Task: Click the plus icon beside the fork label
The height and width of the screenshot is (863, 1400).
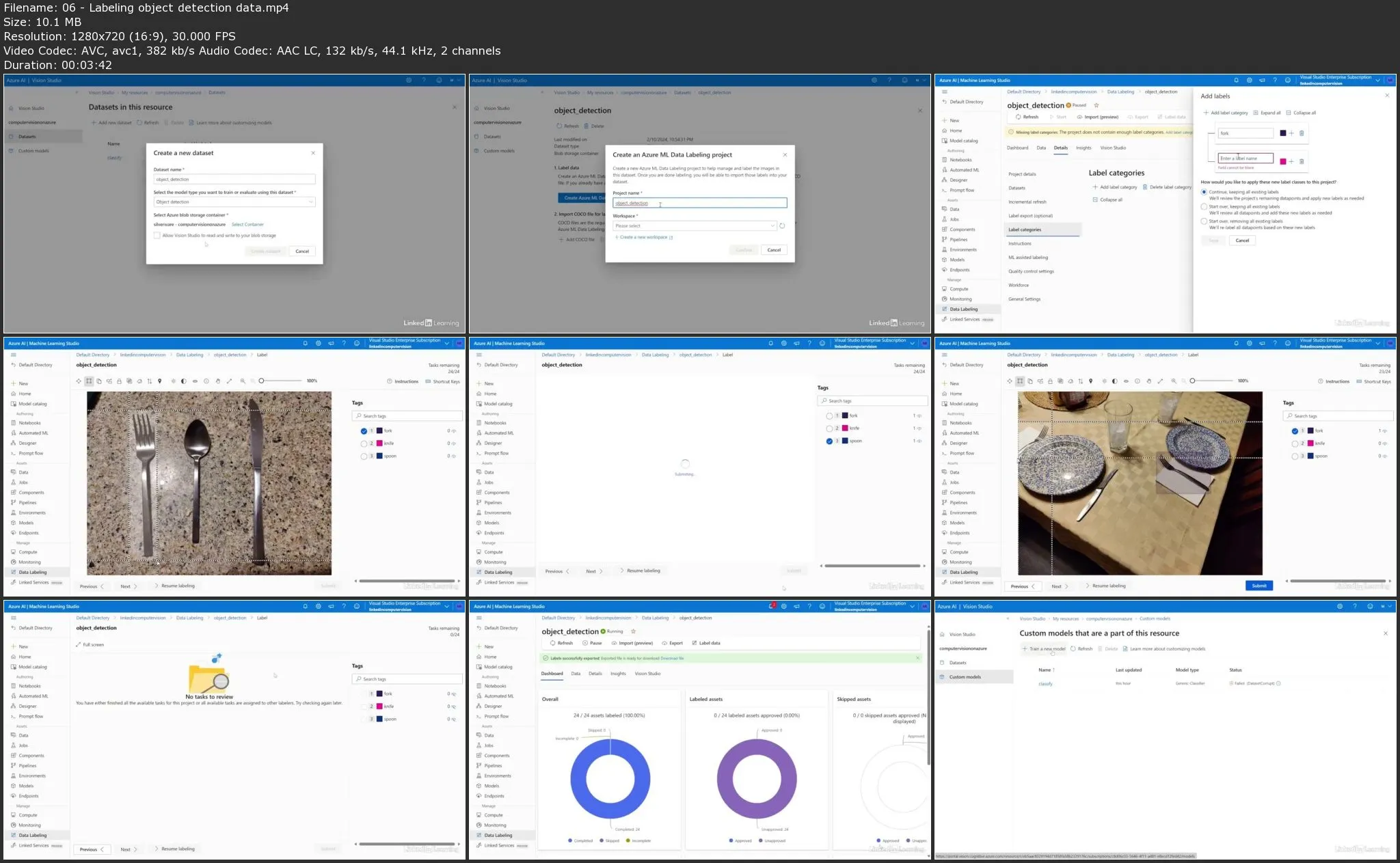Action: point(1291,133)
